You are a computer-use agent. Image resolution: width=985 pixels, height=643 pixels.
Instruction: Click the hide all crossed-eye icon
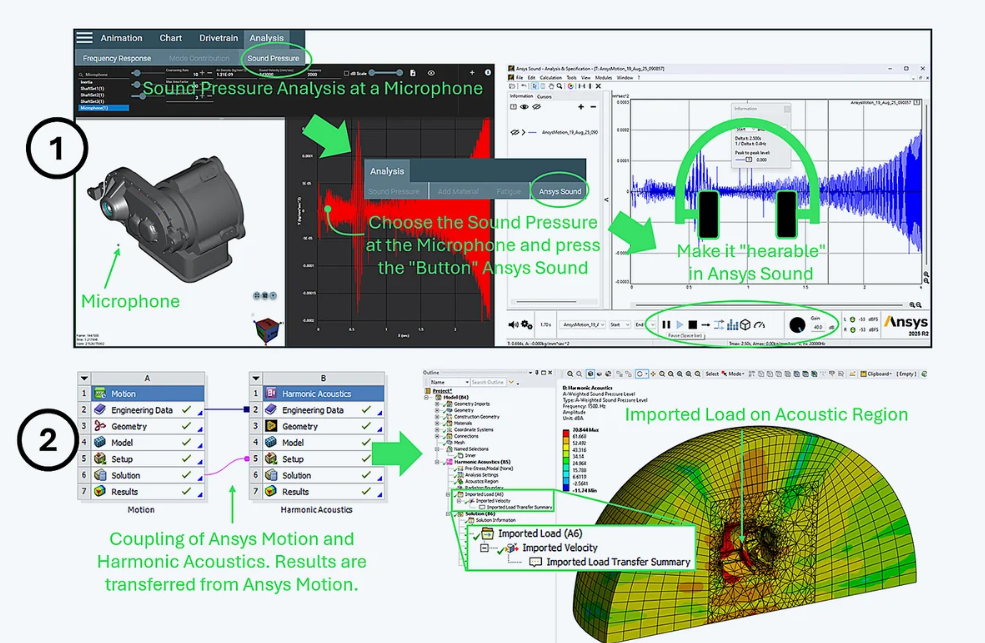pos(536,107)
